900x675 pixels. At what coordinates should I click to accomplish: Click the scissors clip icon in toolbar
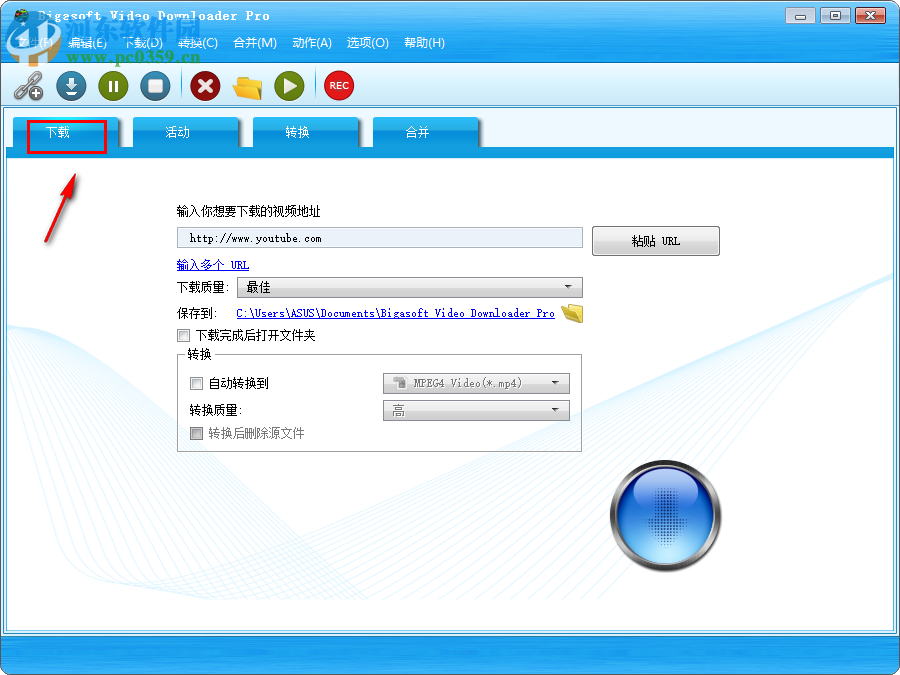tap(28, 86)
